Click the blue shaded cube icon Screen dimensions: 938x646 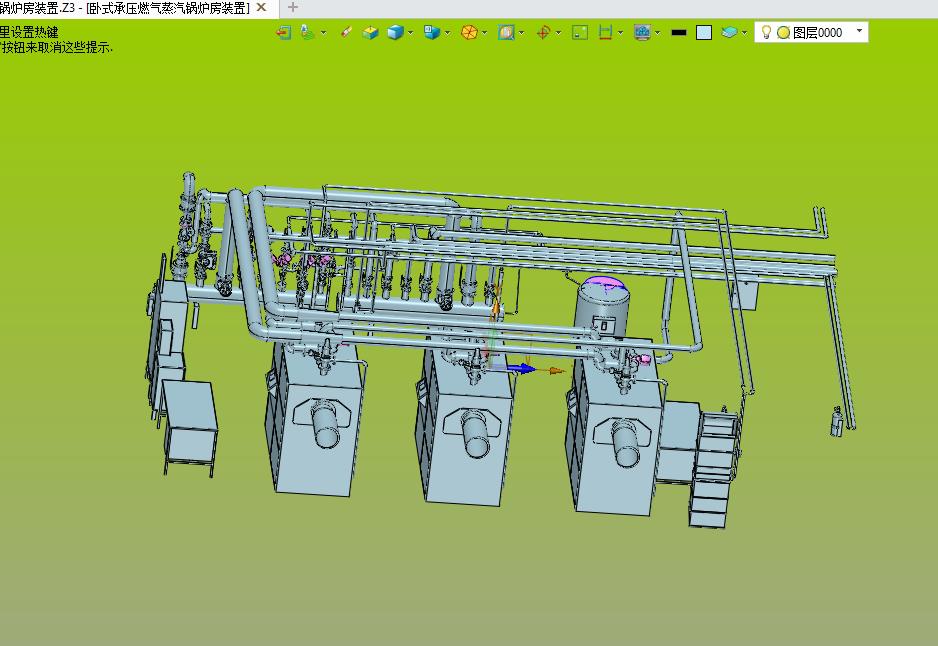coord(396,32)
